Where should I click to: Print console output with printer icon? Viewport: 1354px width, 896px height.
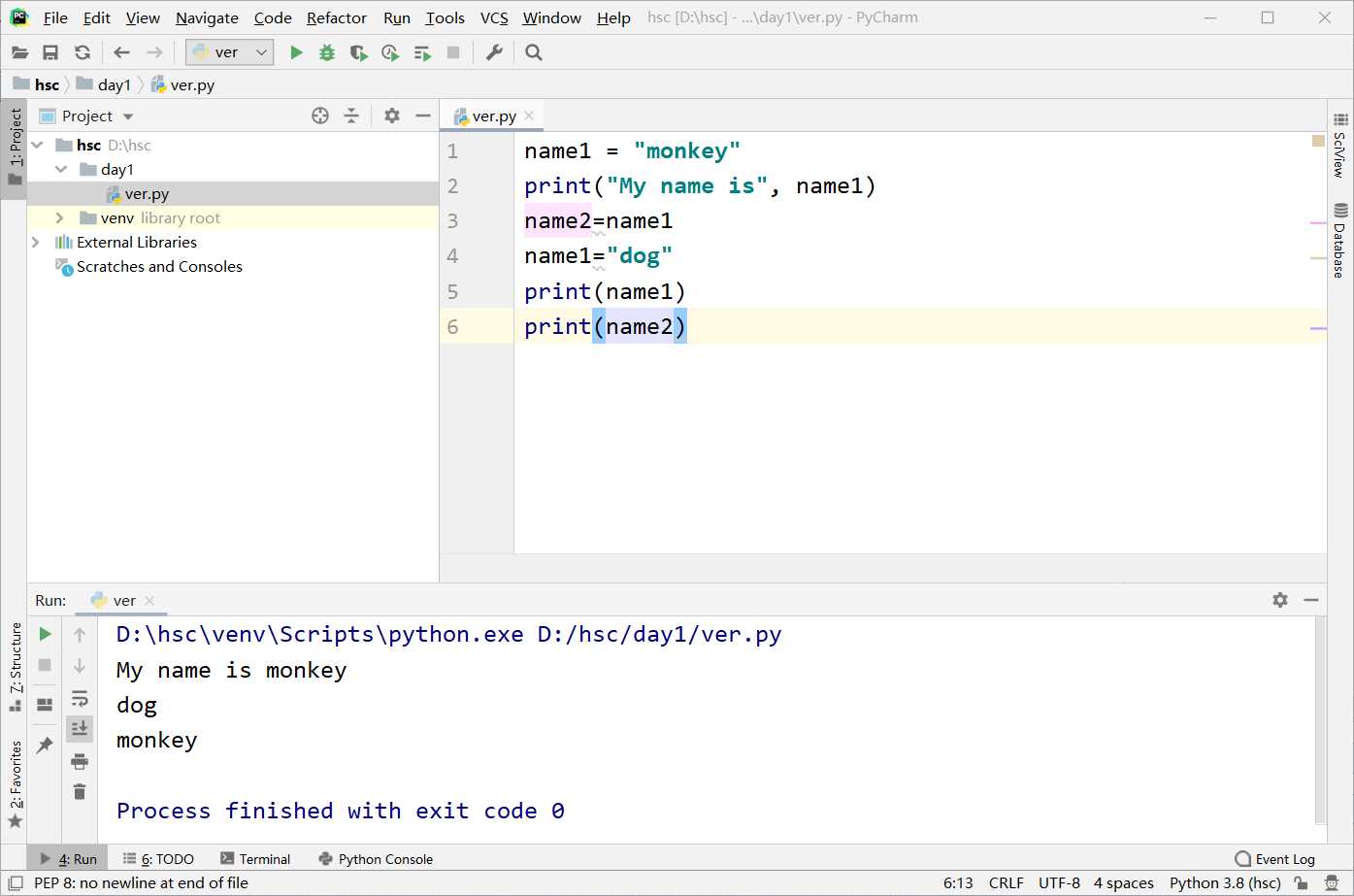(x=80, y=760)
